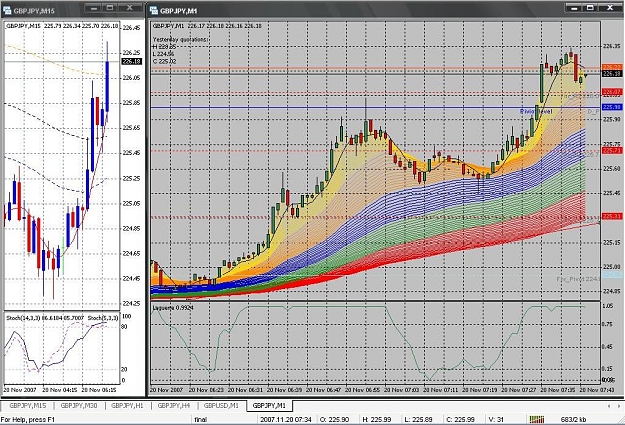Screen dimensions: 625x425
Task: Click the '20 Nov 06:15' time label in M15 chart
Action: 99,390
